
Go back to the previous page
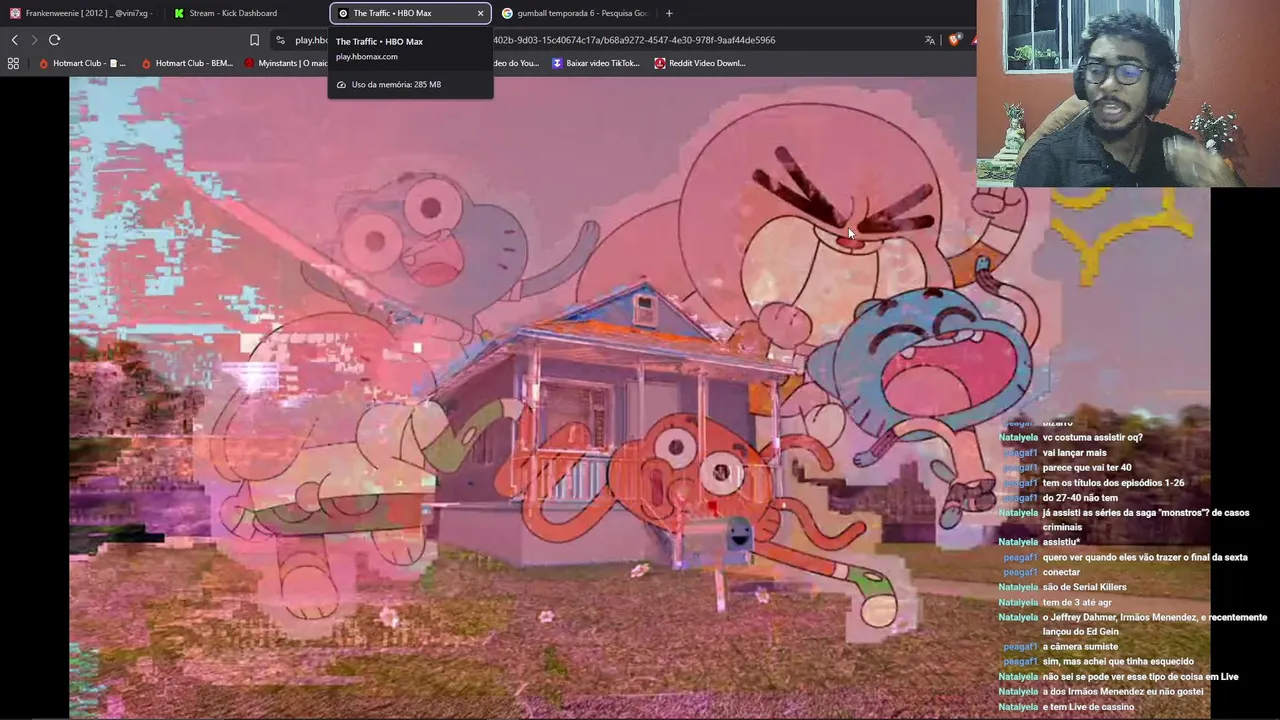[14, 40]
